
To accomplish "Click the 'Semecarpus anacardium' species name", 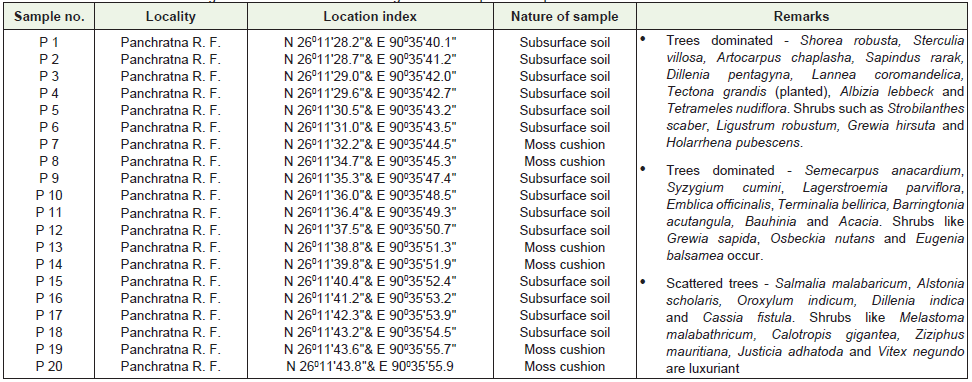I will (x=885, y=171).
